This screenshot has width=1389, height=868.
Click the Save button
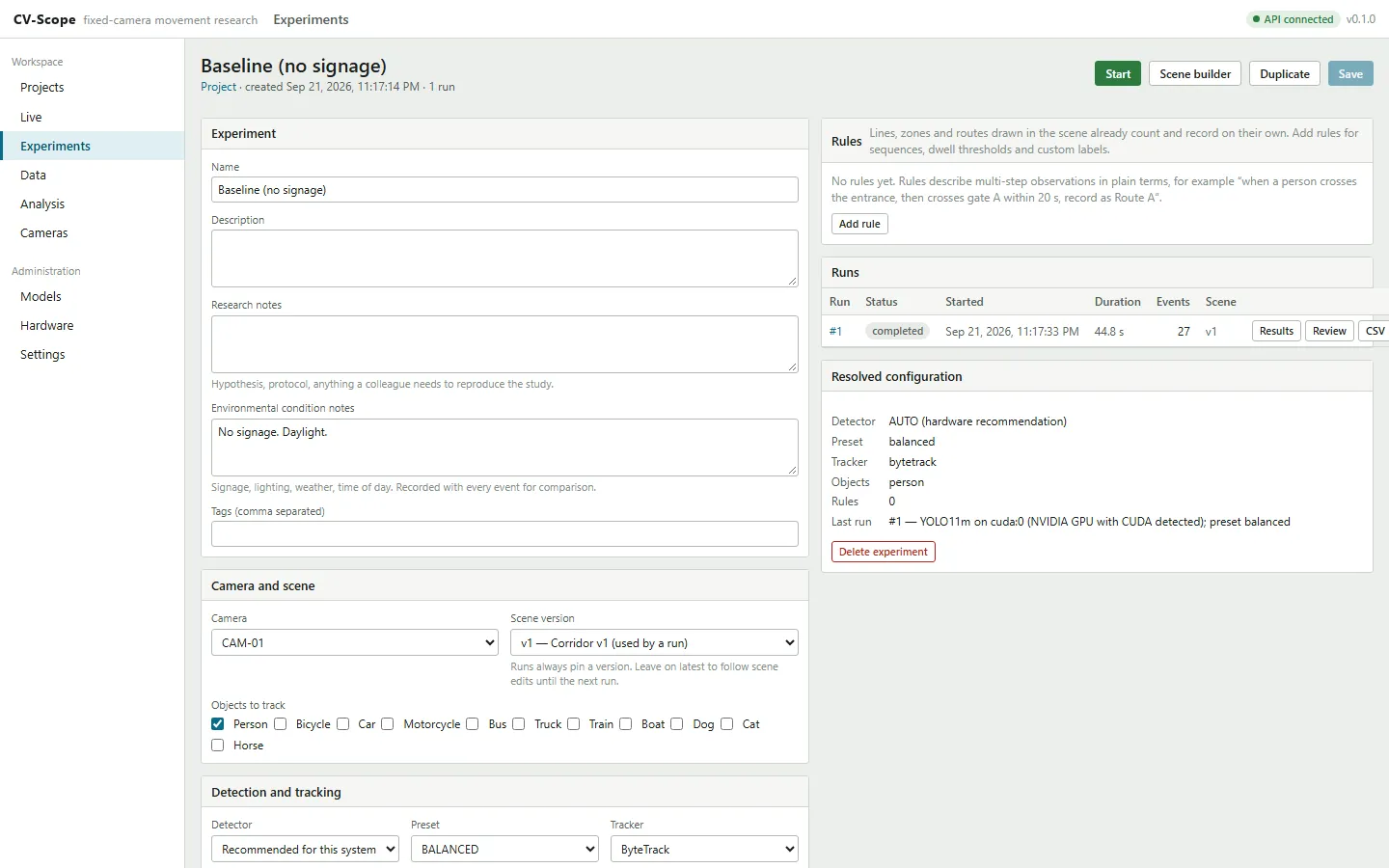point(1350,73)
